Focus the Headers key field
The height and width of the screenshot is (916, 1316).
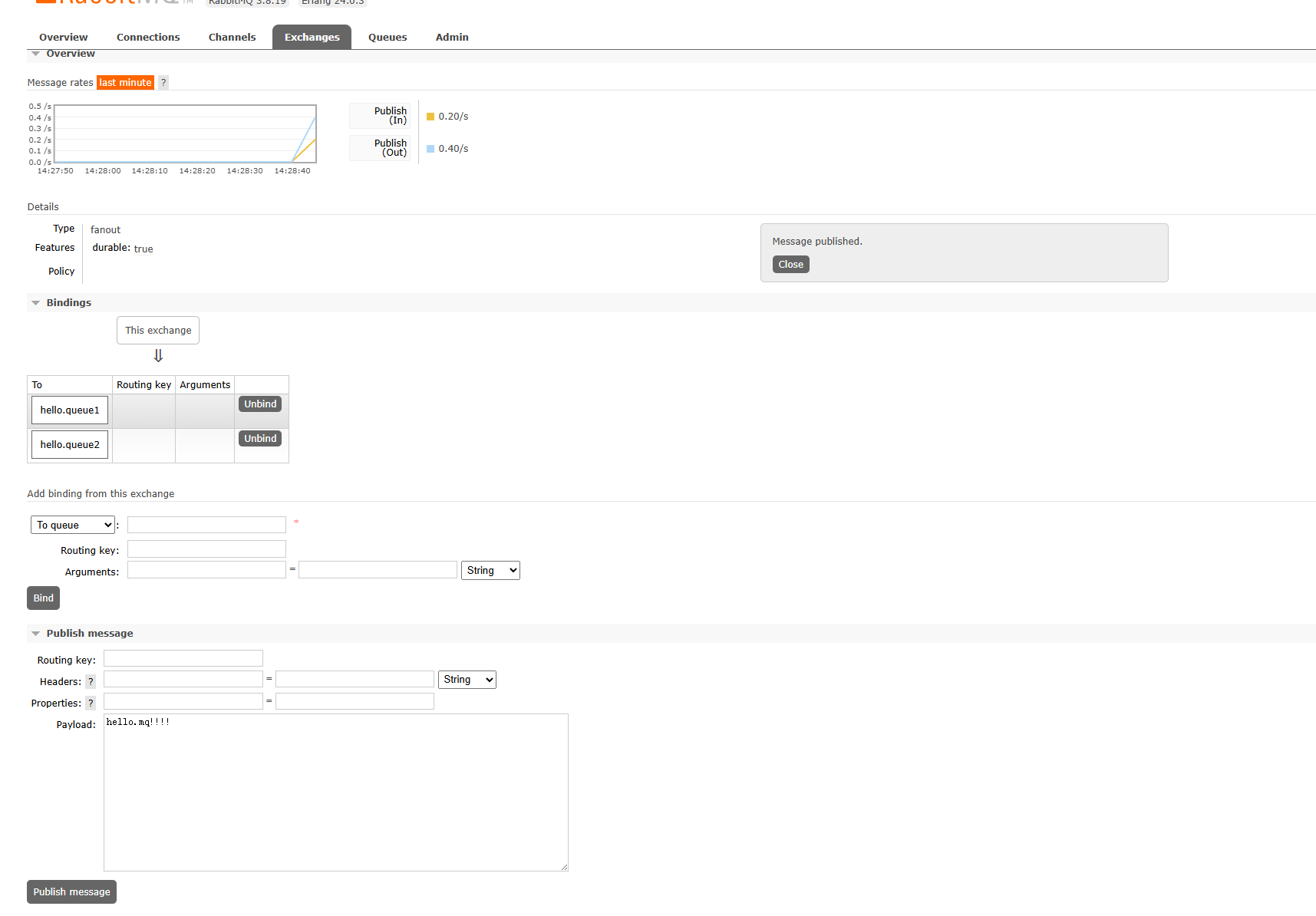(183, 679)
